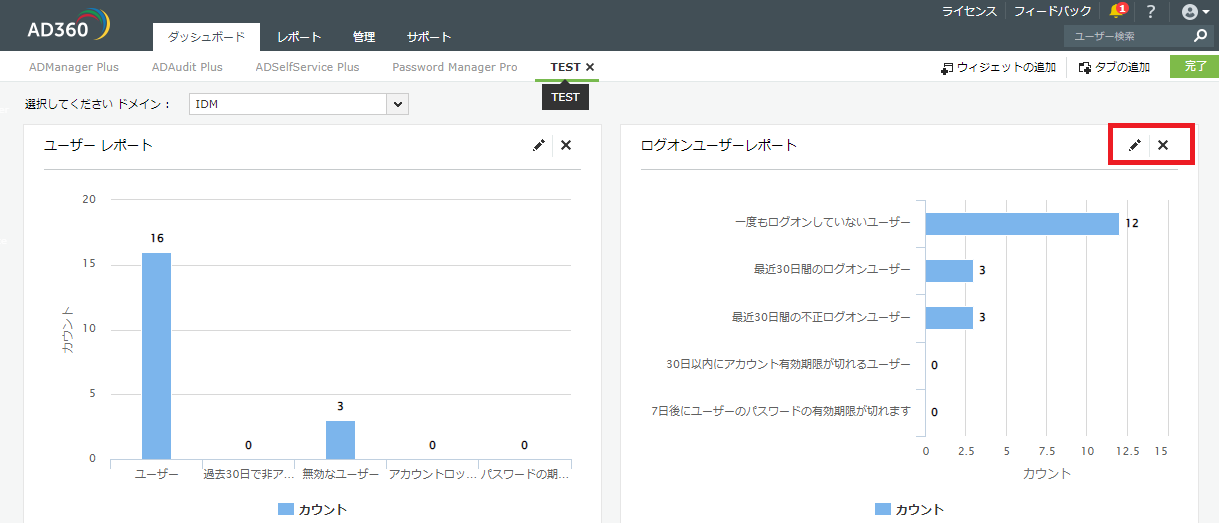1219x523 pixels.
Task: Open the notification bell alerts
Action: tap(1118, 11)
